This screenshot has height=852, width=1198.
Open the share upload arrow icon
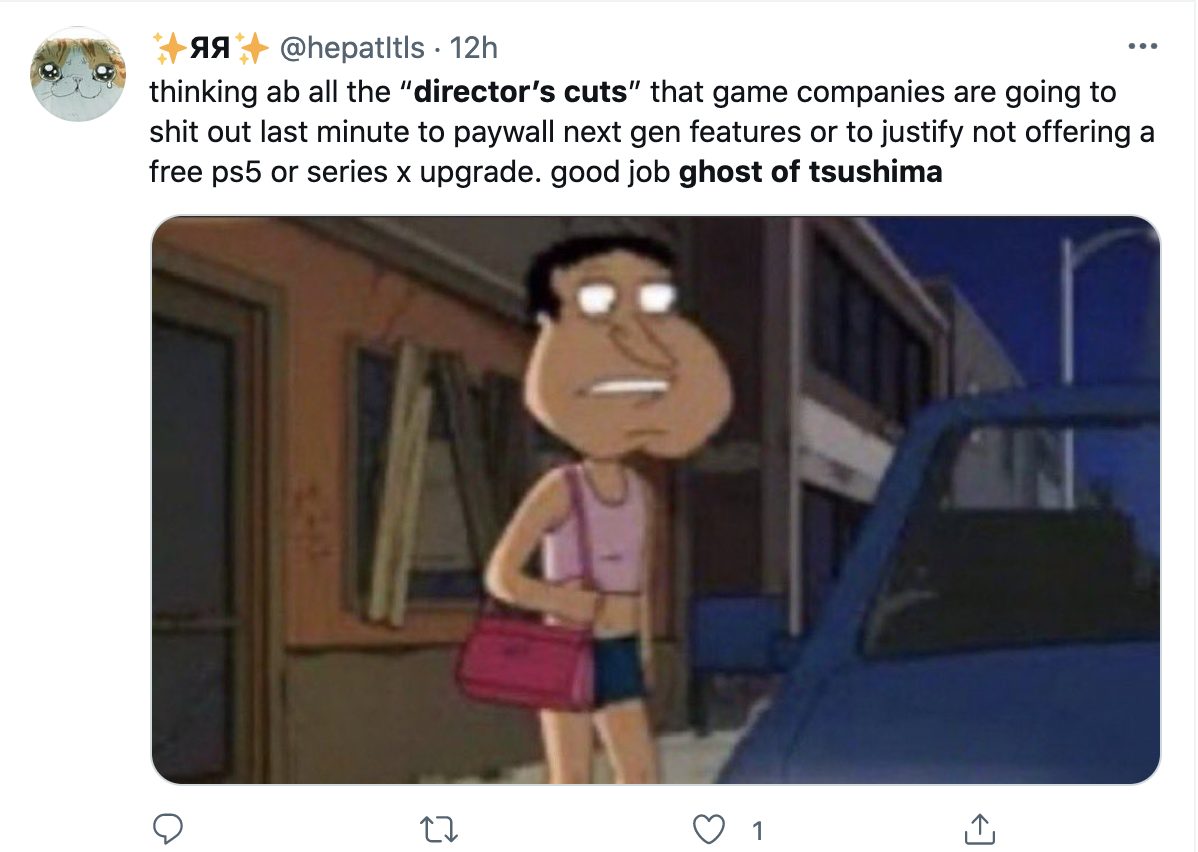tap(979, 828)
